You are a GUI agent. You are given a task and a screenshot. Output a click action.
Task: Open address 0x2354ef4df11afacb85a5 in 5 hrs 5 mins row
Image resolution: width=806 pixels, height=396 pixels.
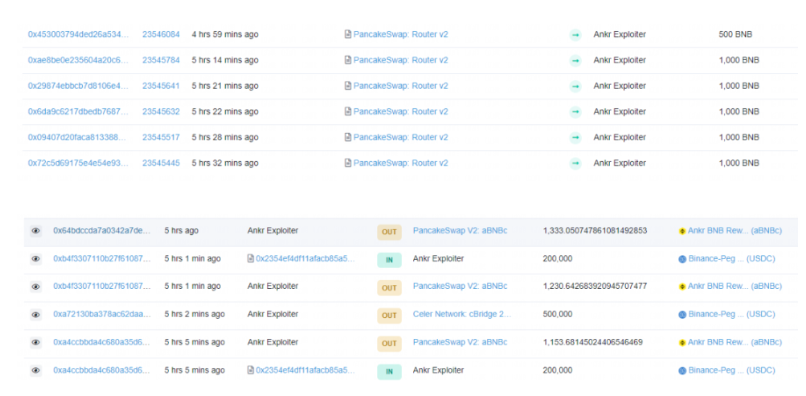305,370
